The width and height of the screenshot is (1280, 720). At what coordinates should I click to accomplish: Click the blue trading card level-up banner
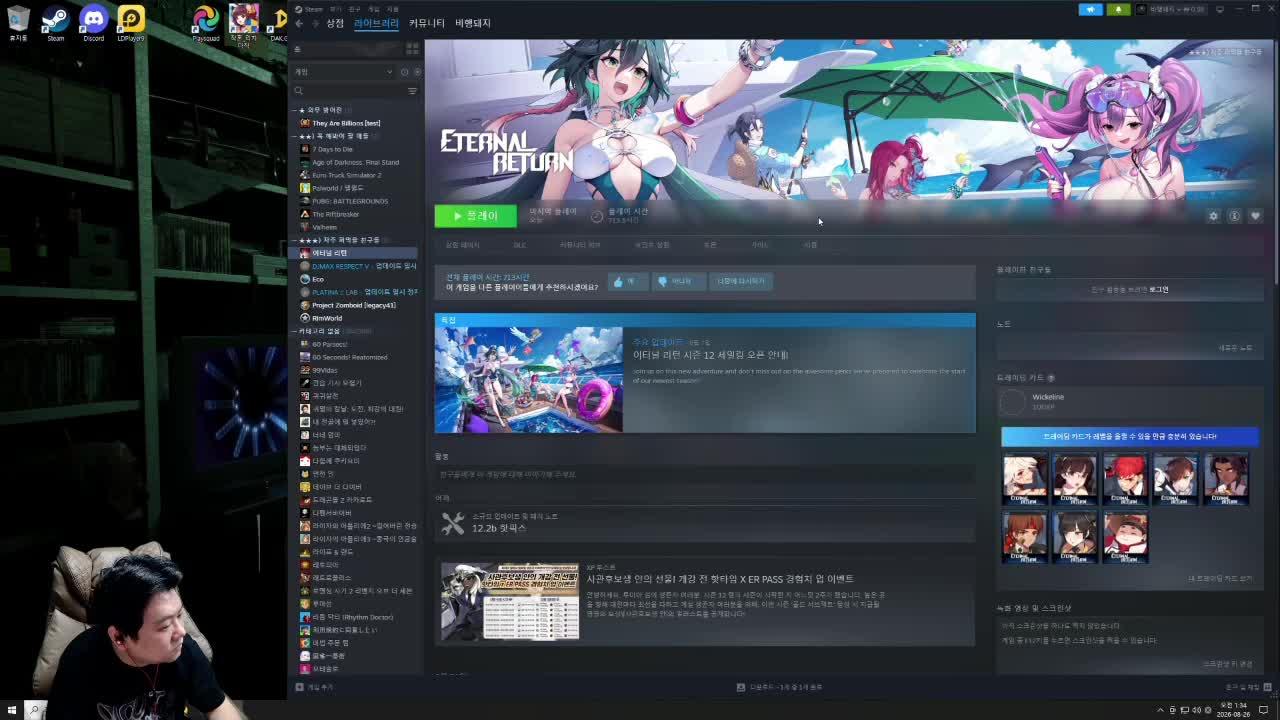1130,436
